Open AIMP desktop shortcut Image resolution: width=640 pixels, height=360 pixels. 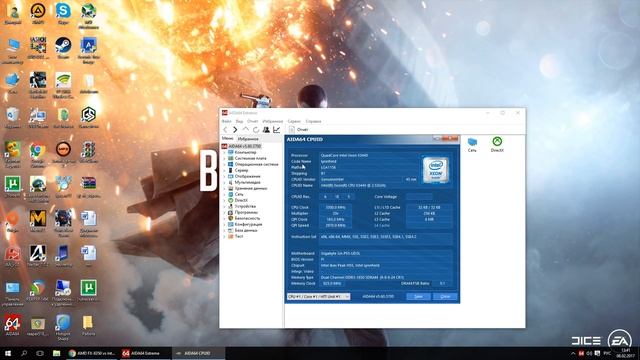click(x=38, y=13)
